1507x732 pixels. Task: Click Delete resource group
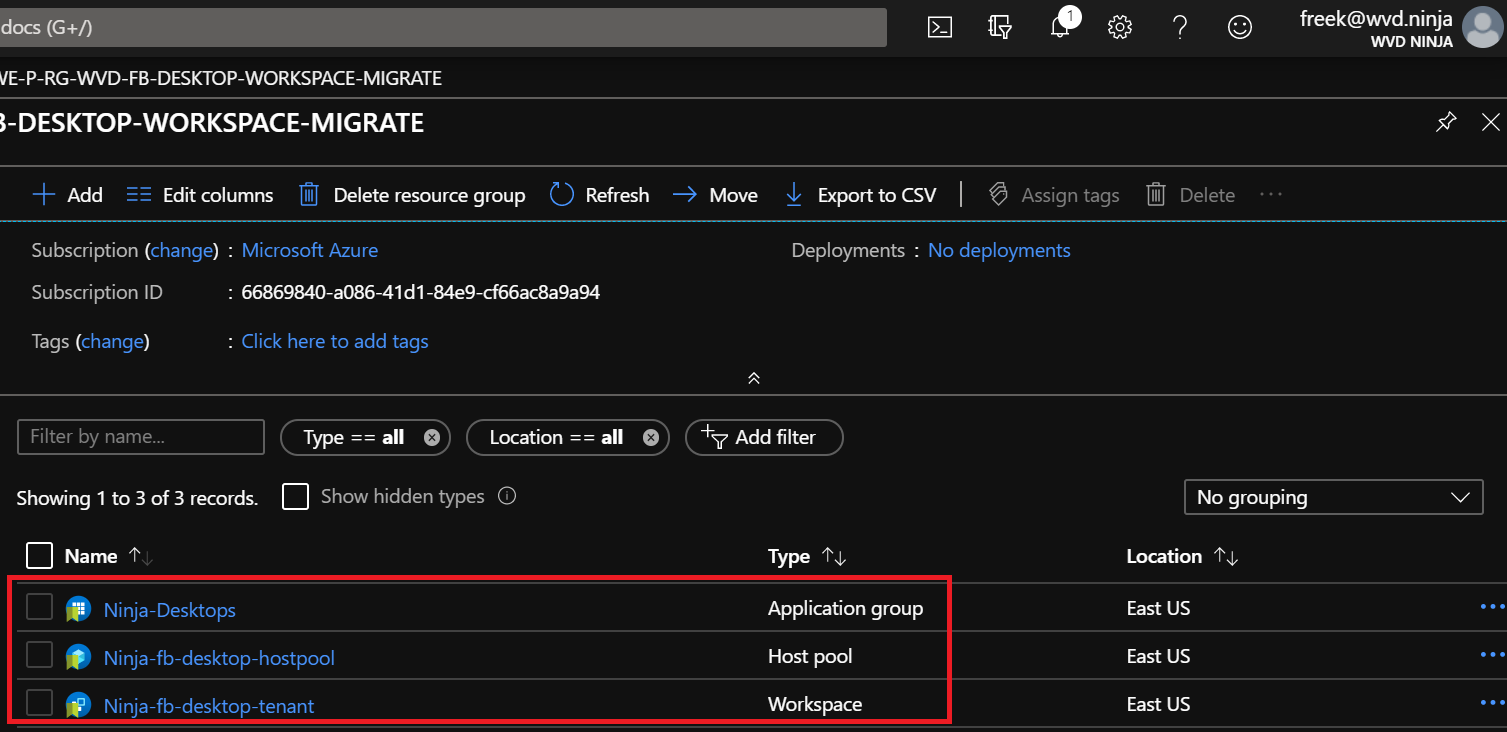(412, 195)
